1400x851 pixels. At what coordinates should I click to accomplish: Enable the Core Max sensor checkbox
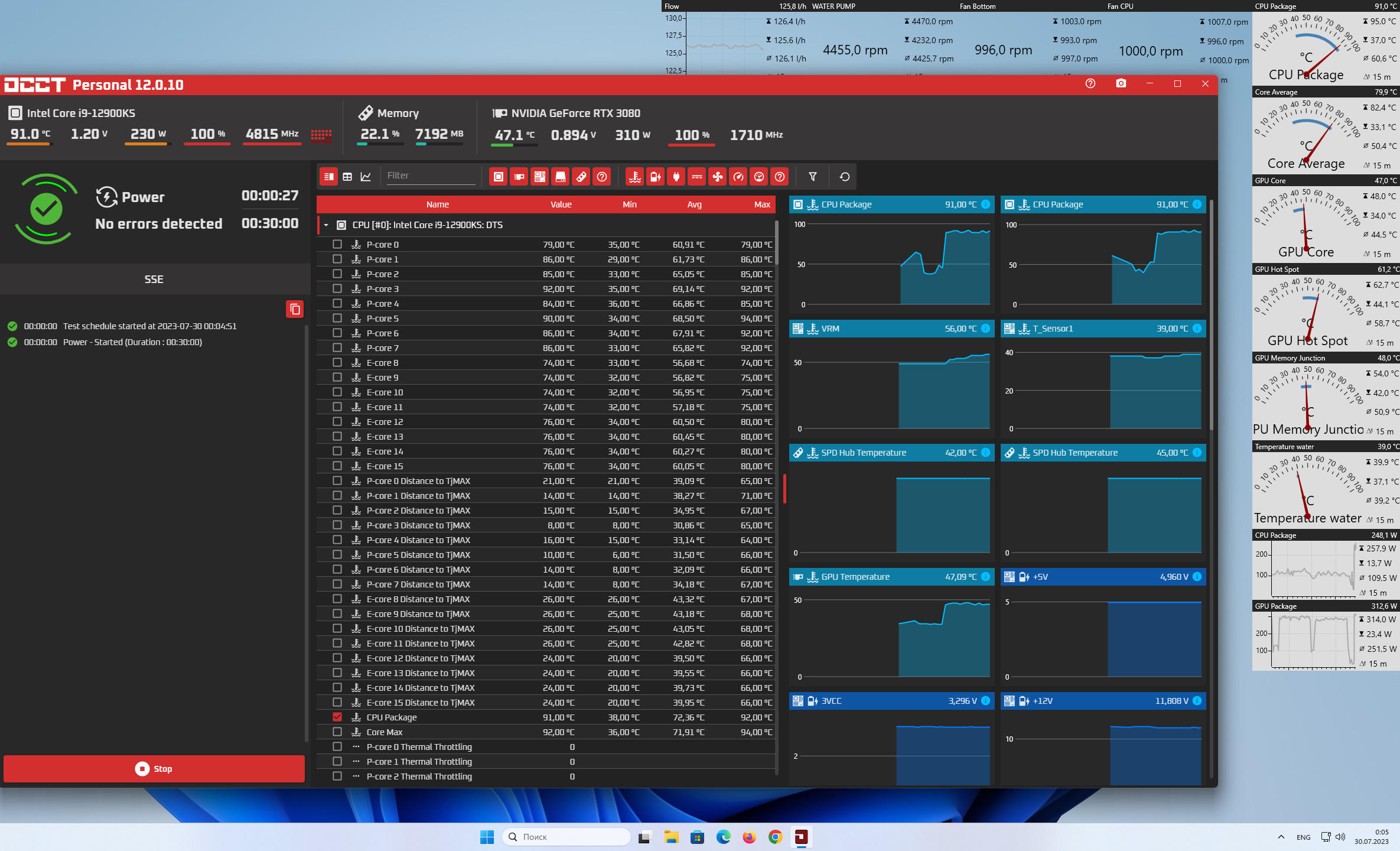pos(337,732)
